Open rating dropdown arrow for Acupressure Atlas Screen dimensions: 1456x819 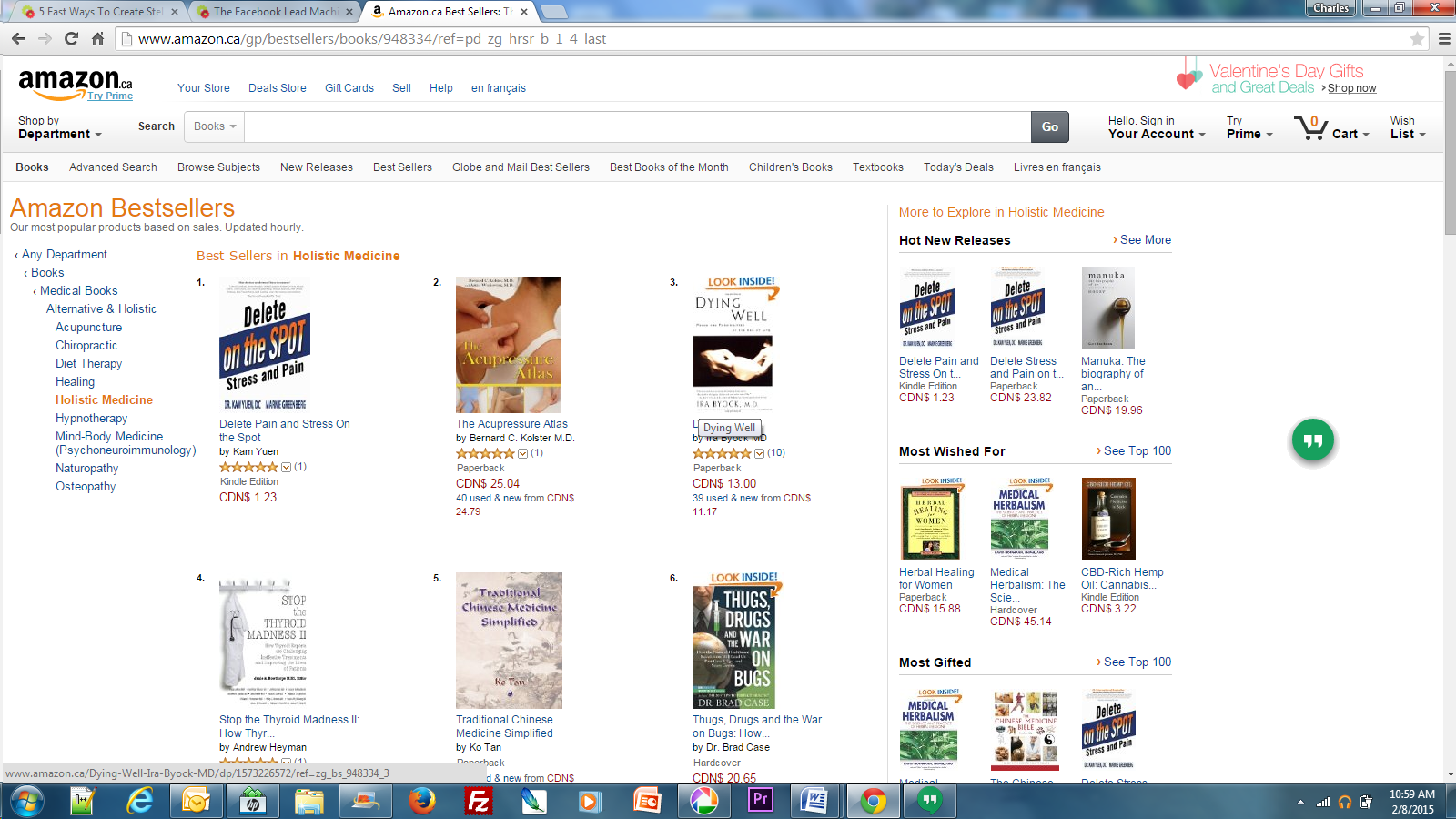tap(522, 453)
